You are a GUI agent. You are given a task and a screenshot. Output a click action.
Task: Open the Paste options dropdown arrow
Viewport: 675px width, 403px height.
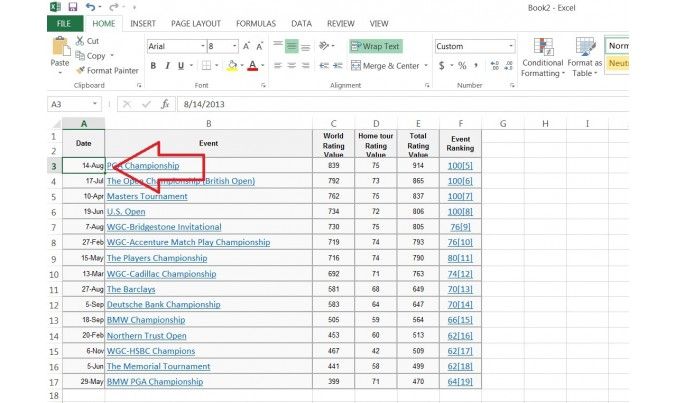coord(60,73)
